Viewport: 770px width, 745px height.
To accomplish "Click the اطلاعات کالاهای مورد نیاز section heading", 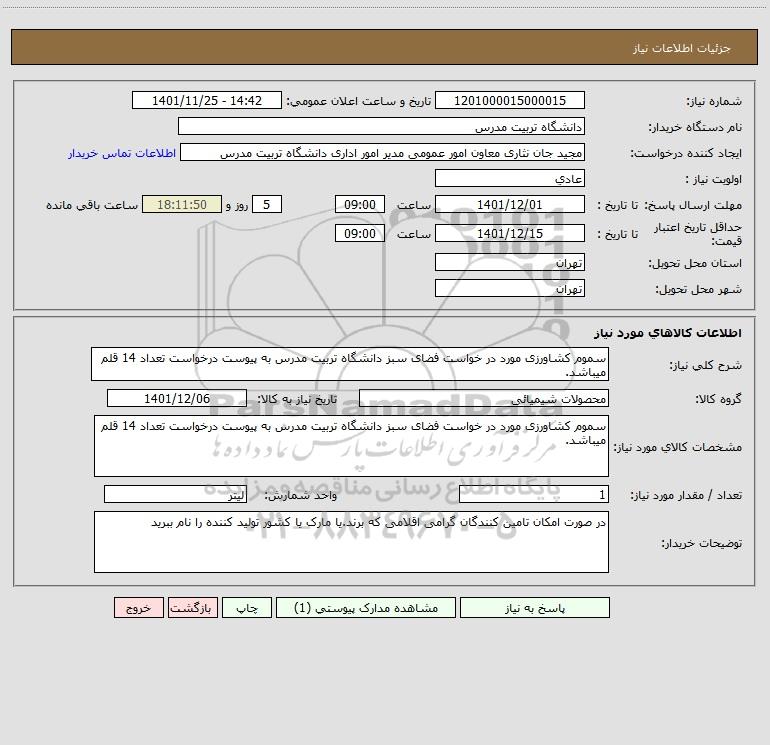I will point(668,333).
